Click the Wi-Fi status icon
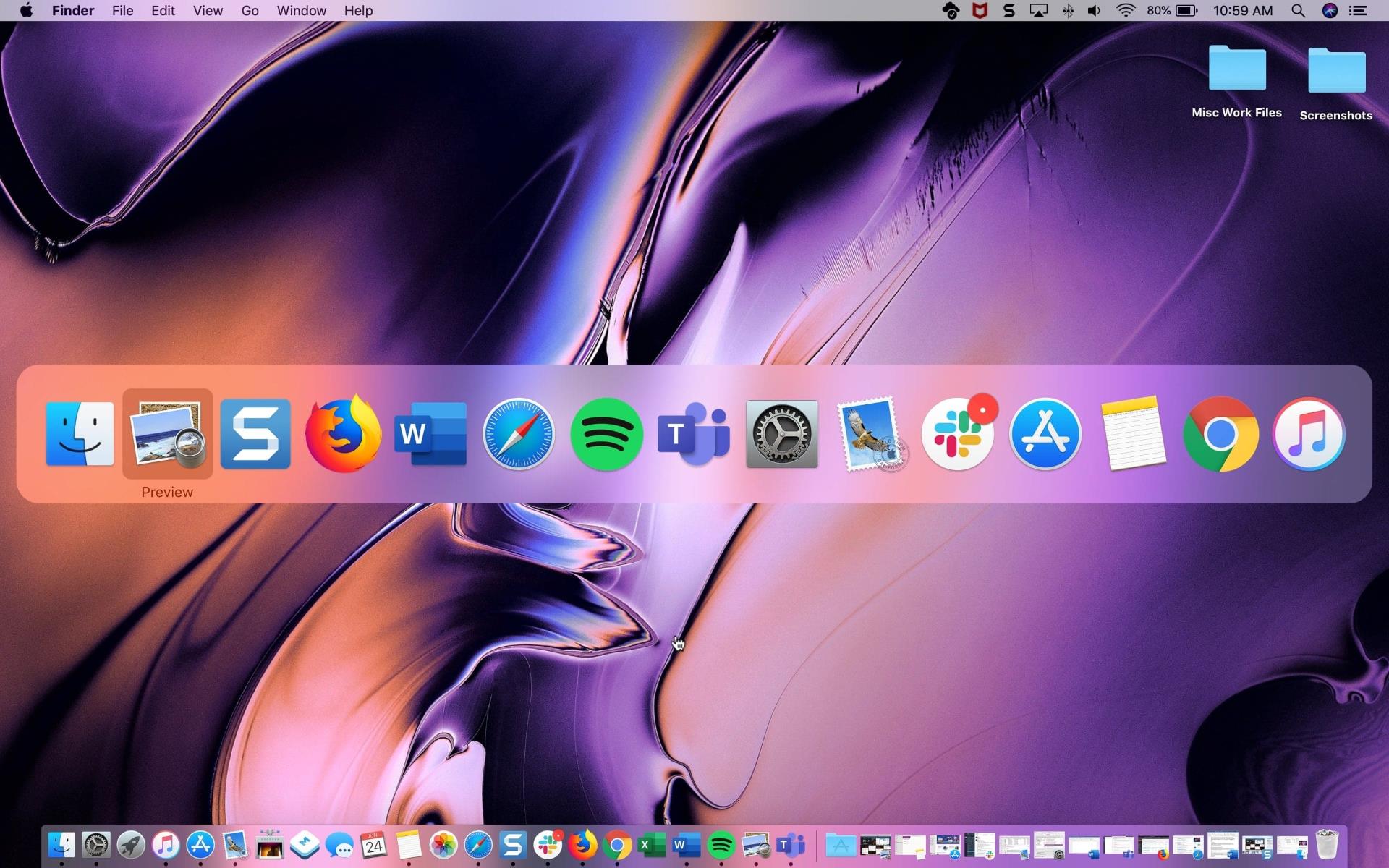 [1125, 11]
